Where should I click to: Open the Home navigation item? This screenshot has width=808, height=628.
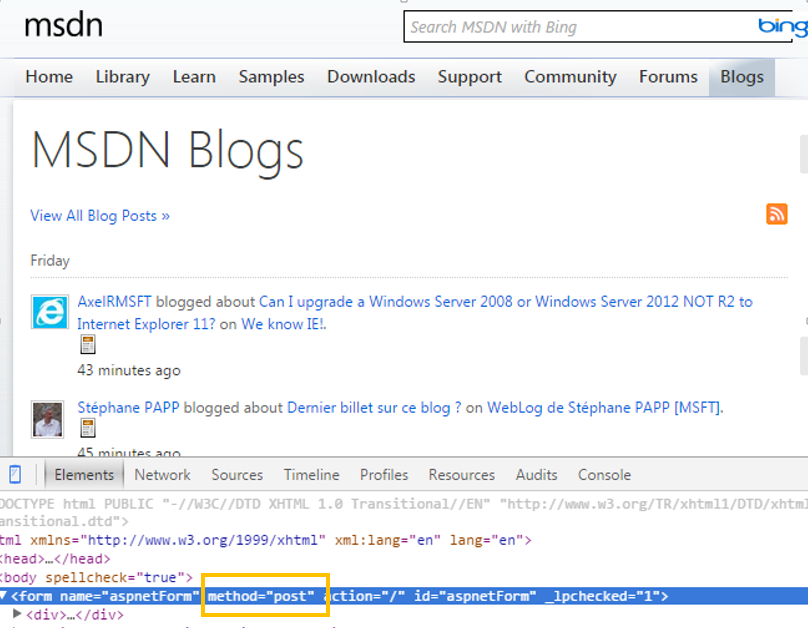(49, 77)
